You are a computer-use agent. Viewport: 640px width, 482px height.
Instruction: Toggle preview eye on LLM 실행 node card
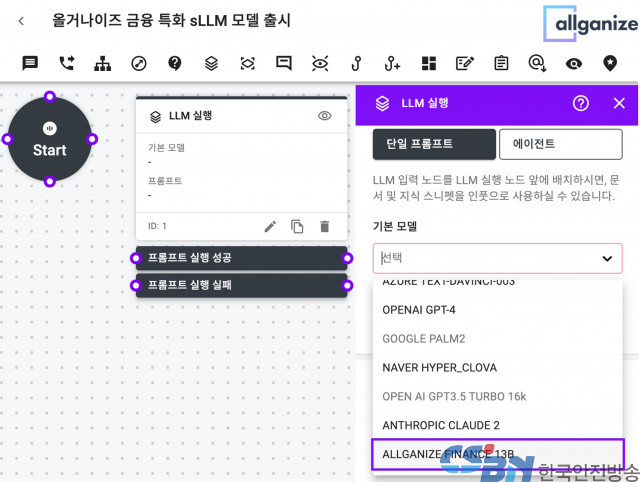324,116
